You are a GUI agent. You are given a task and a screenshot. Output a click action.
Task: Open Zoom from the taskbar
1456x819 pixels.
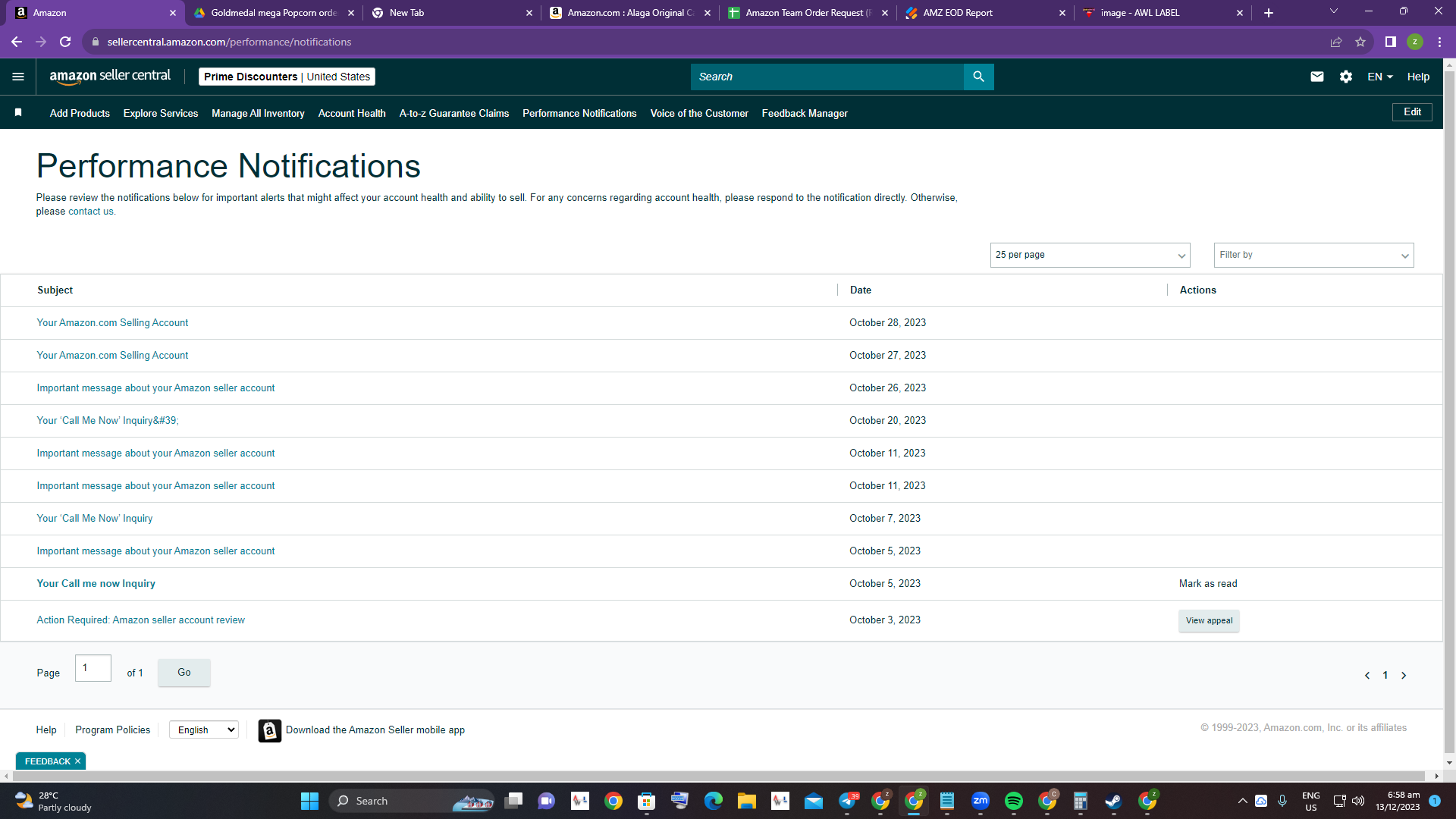coord(981,801)
